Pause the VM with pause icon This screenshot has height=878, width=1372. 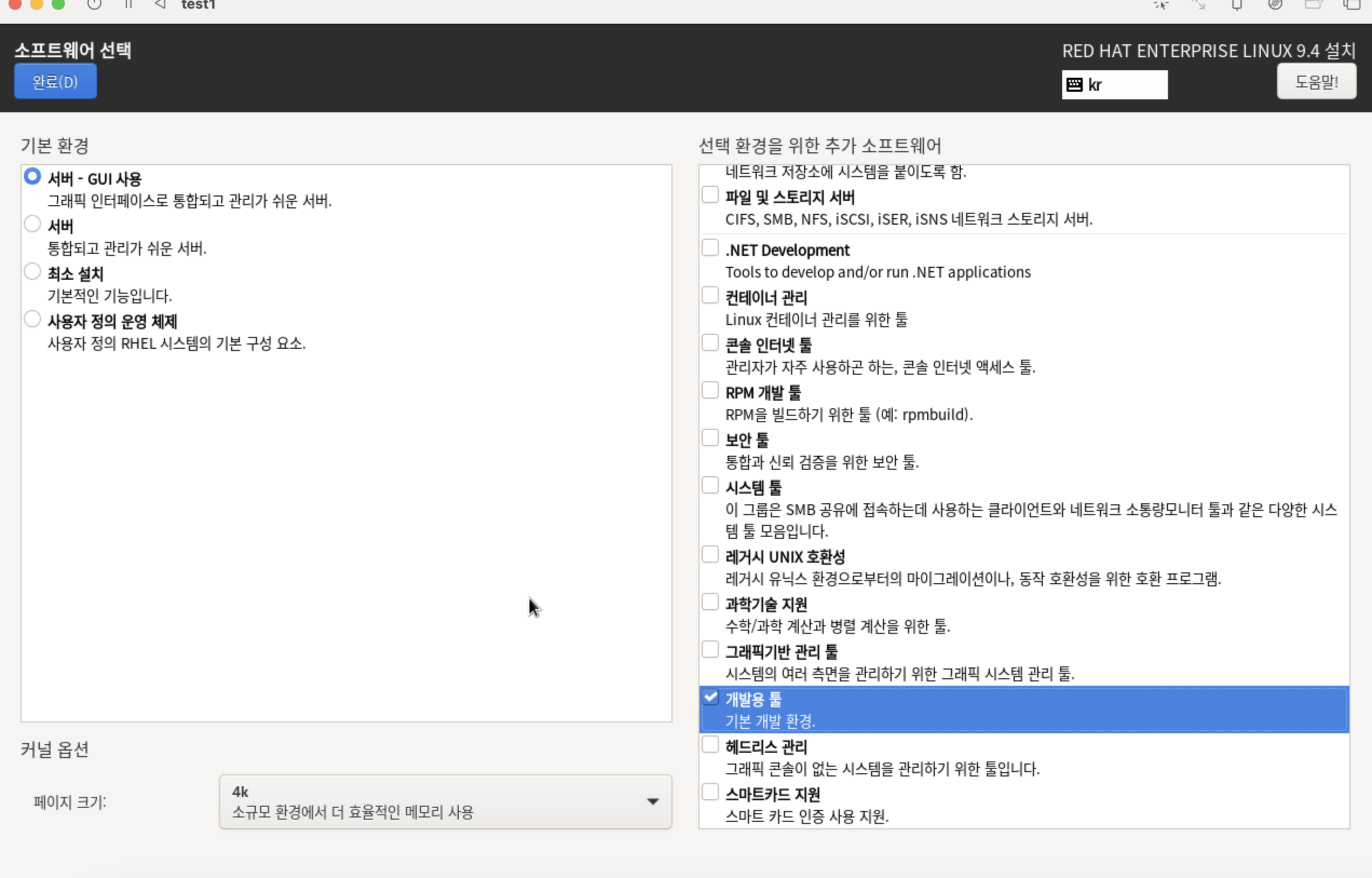click(x=128, y=4)
